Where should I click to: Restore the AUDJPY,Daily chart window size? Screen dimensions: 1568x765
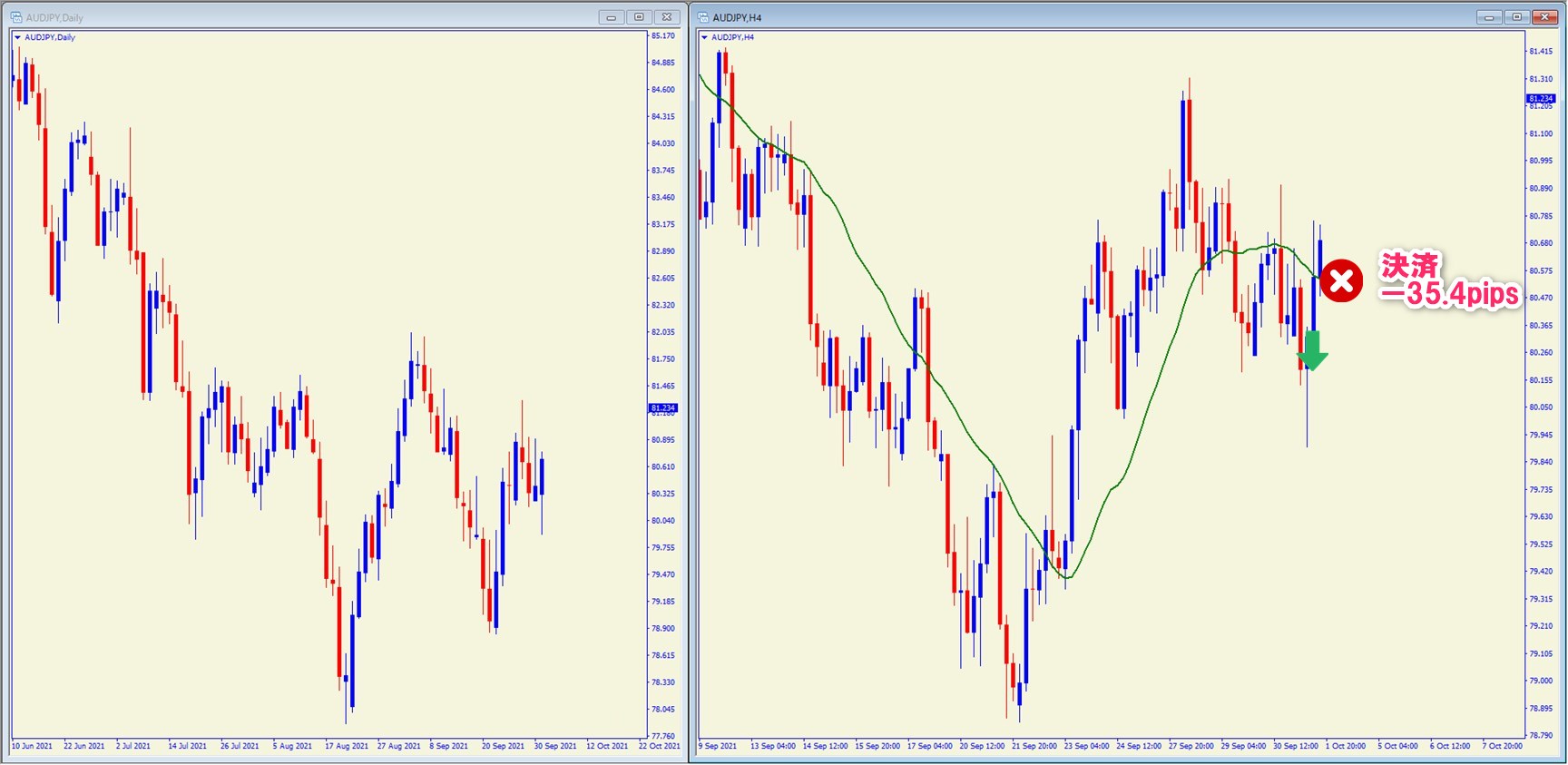pos(639,17)
